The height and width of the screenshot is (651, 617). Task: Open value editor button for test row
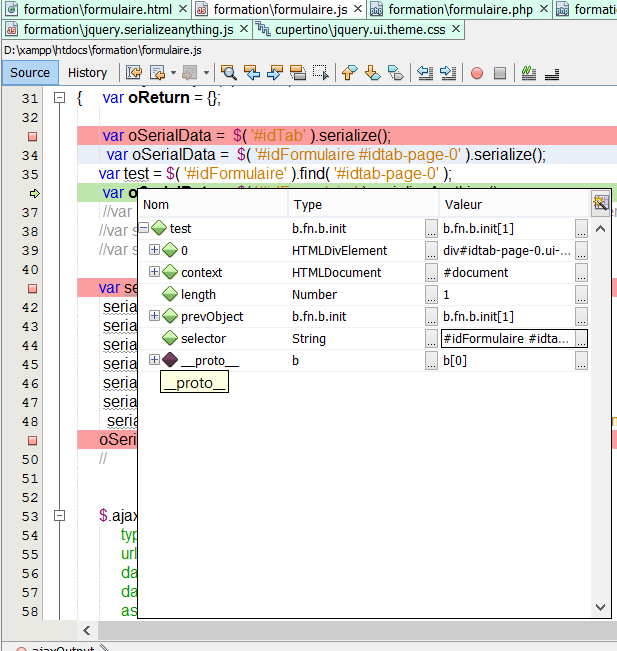[x=581, y=228]
